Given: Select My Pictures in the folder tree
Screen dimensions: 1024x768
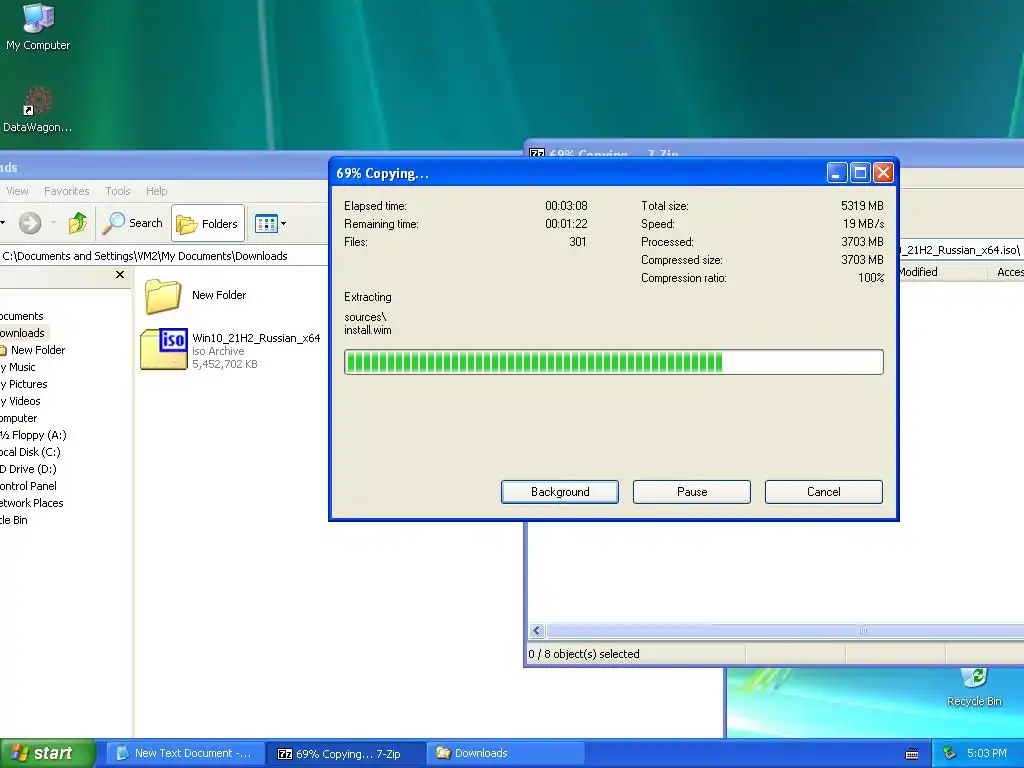Looking at the screenshot, I should tap(24, 384).
